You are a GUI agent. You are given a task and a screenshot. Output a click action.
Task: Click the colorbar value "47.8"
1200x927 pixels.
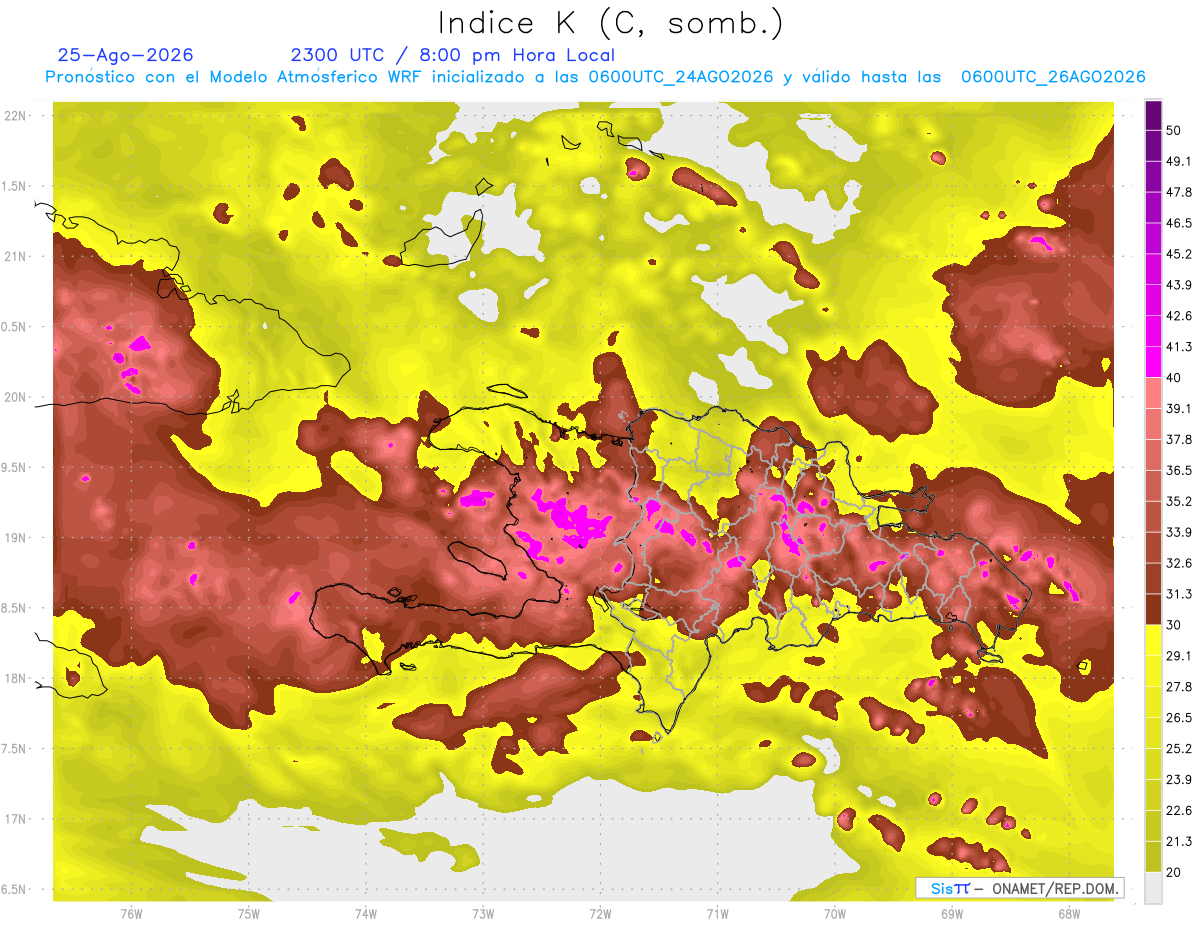[1179, 193]
